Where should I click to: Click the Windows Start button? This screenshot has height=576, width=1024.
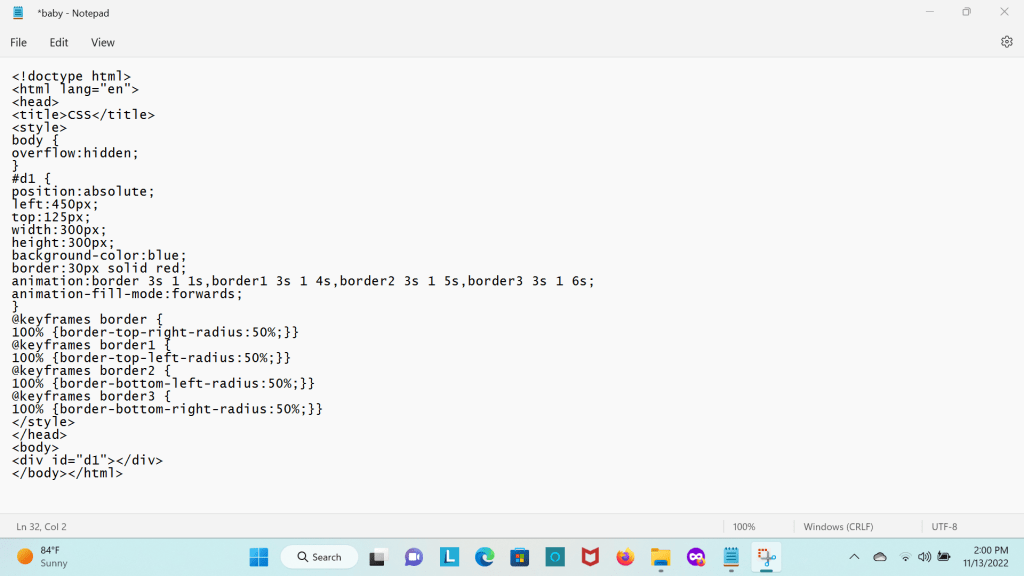pyautogui.click(x=258, y=557)
